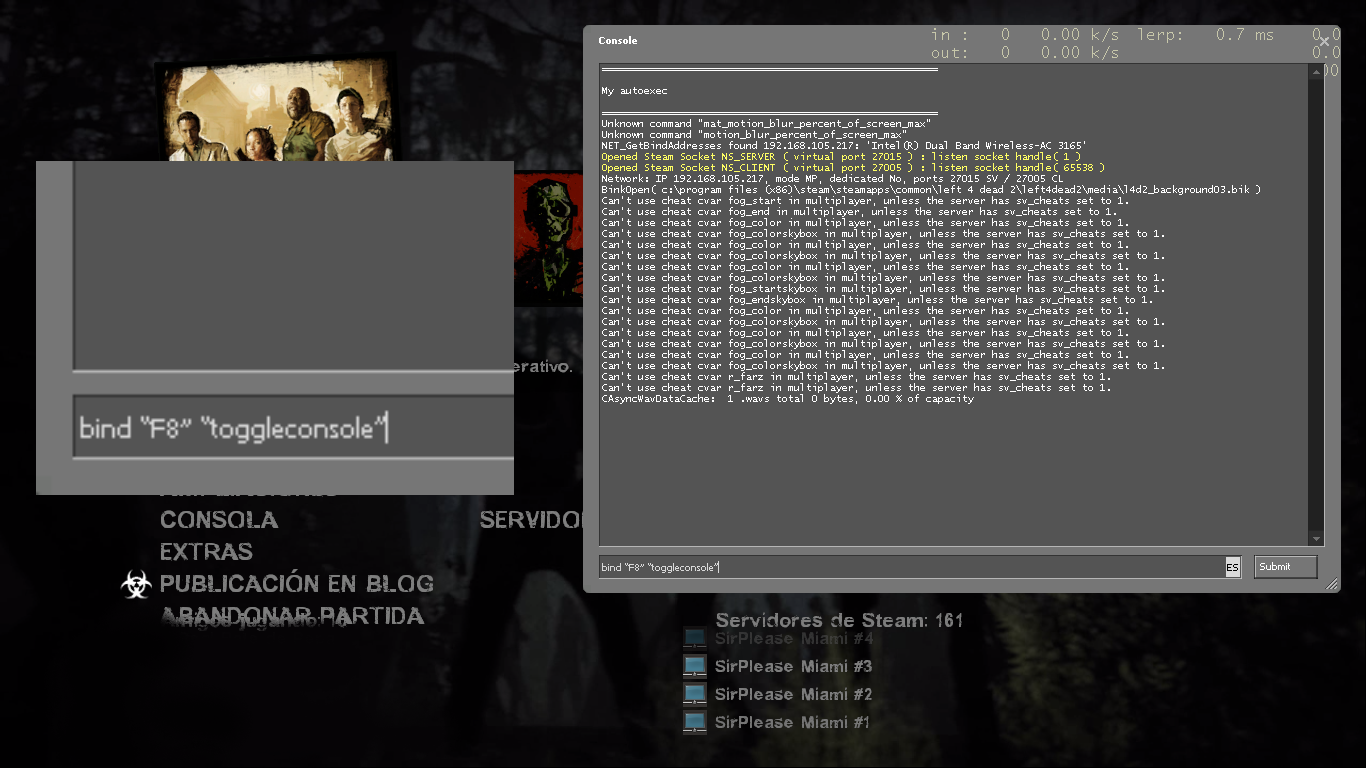1366x768 pixels.
Task: Click the "Opened Steam Socket NS_CLIENT" console line
Action: coord(853,168)
